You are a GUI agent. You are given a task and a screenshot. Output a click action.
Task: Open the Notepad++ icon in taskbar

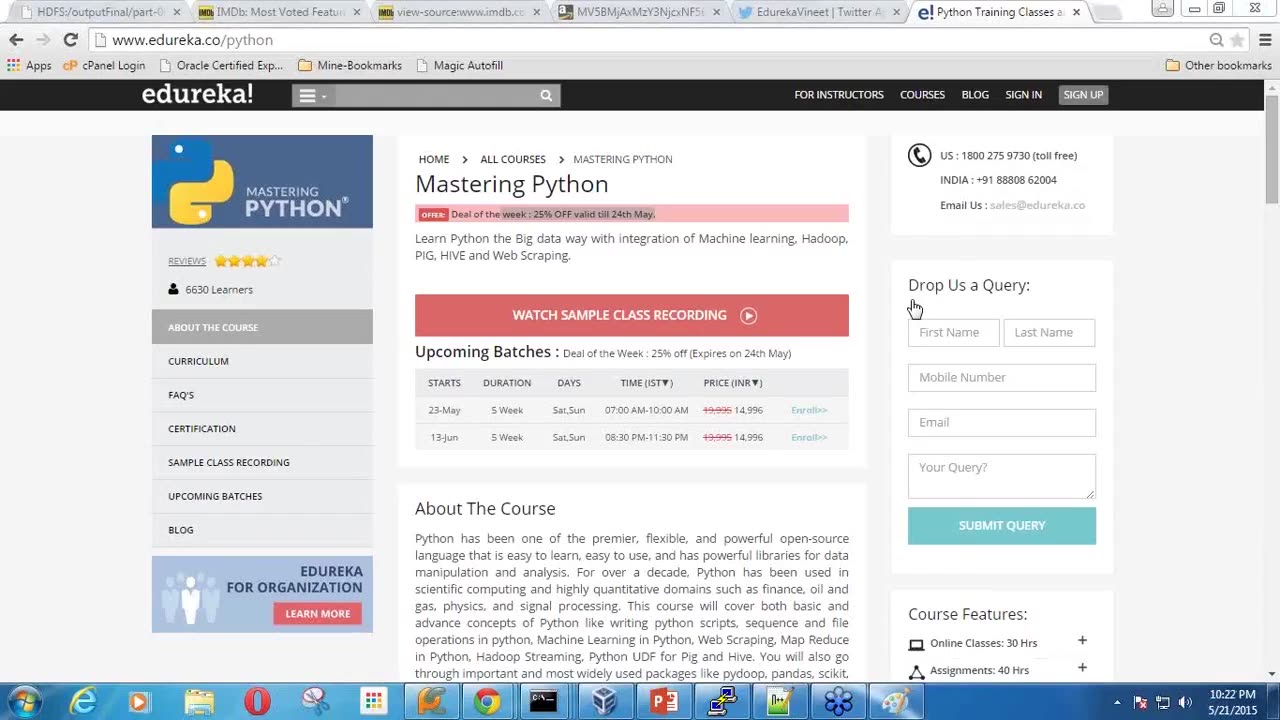[780, 701]
